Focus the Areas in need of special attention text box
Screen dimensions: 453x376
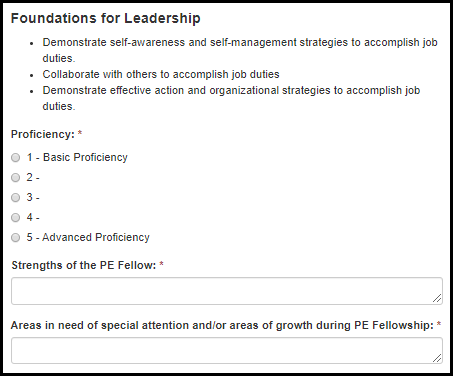(227, 350)
